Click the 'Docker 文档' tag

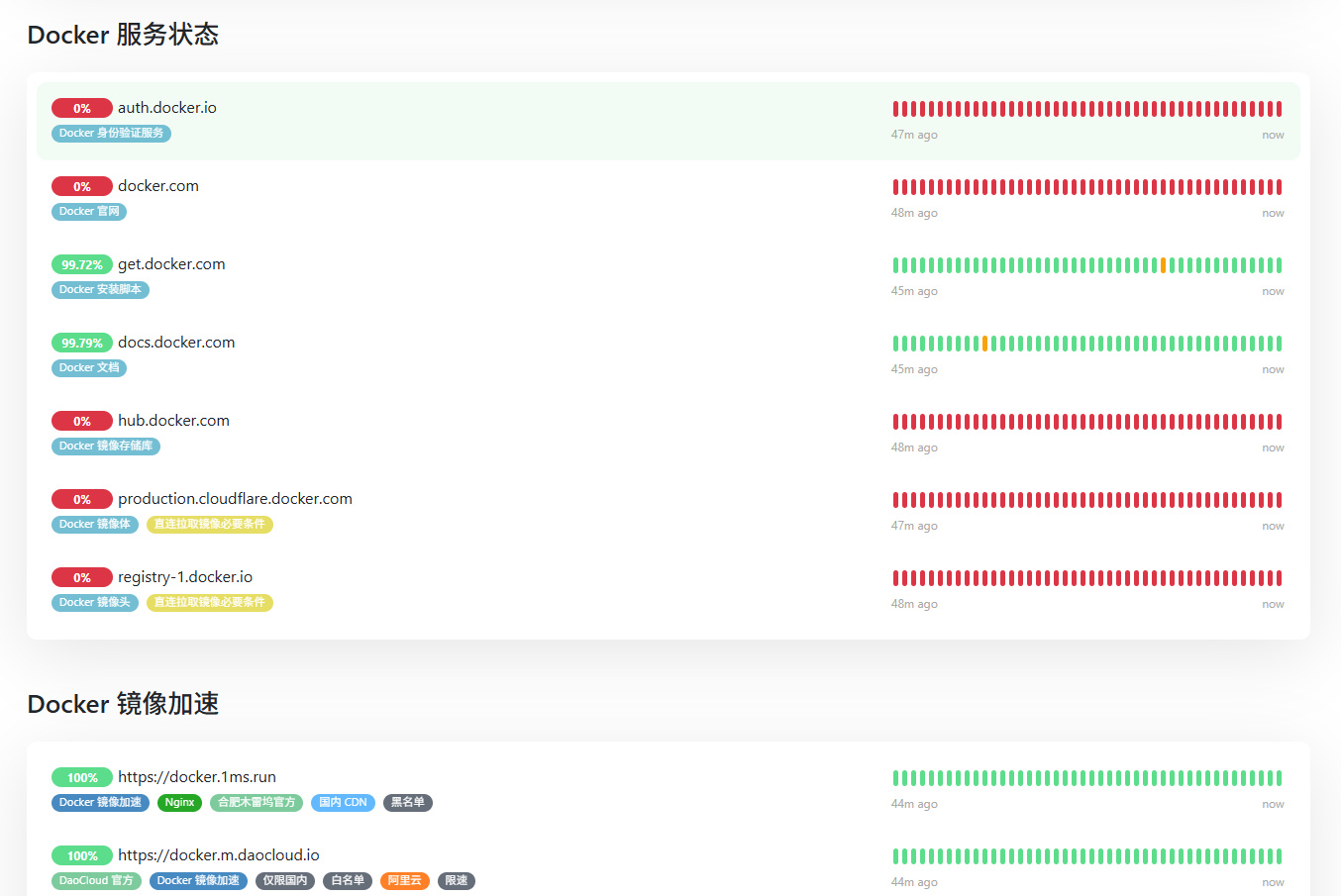[89, 368]
